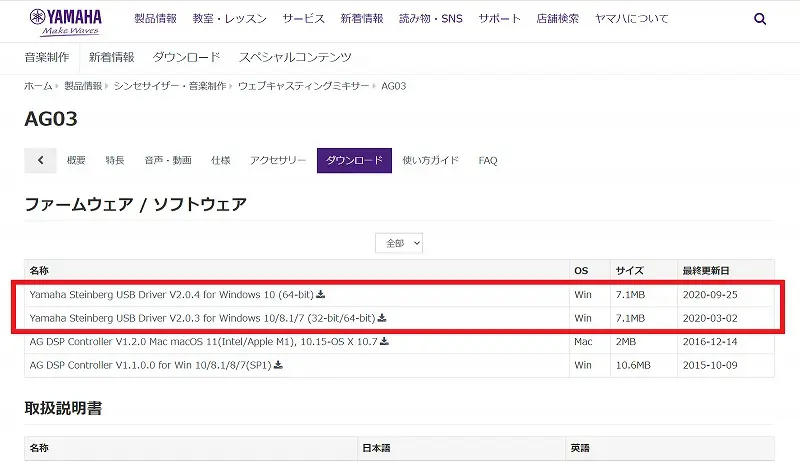Go to ウェブキャスティングミキサー breadcrumb
This screenshot has width=800, height=462.
pyautogui.click(x=304, y=86)
